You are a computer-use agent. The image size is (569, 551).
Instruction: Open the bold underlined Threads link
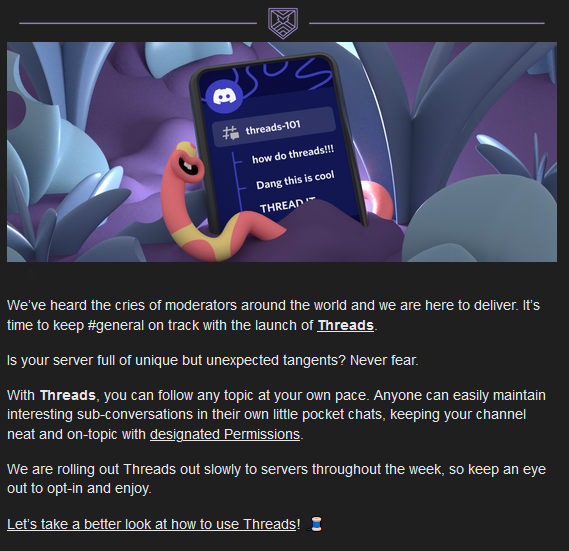click(345, 325)
